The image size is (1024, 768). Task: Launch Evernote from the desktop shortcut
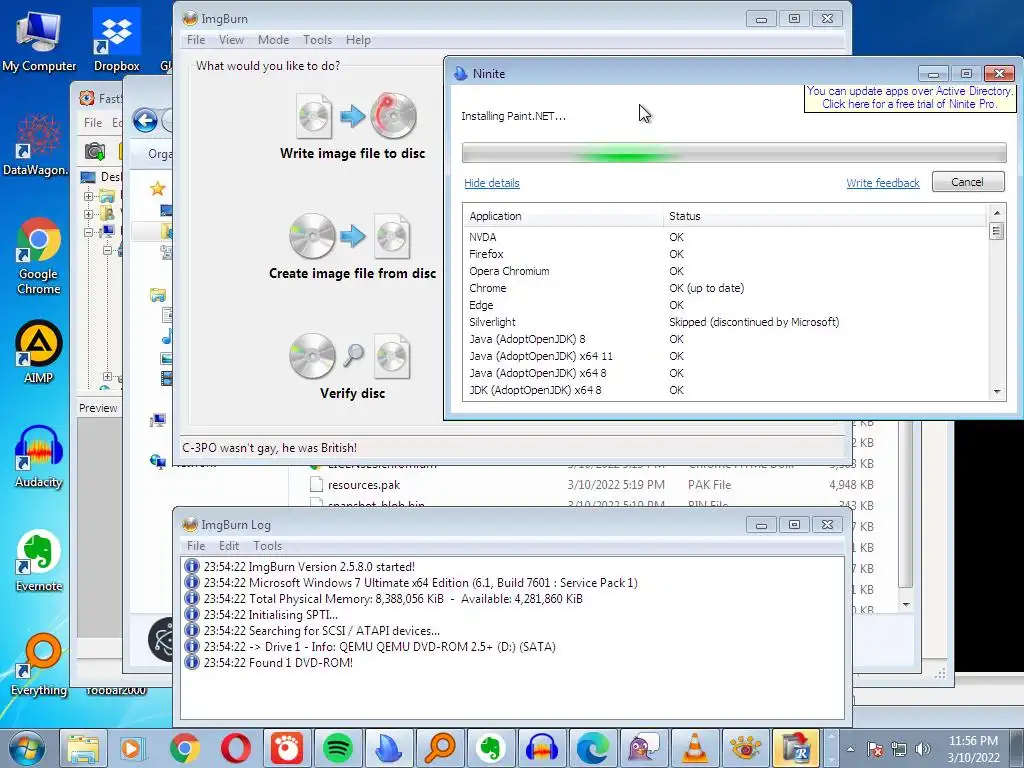coord(39,560)
